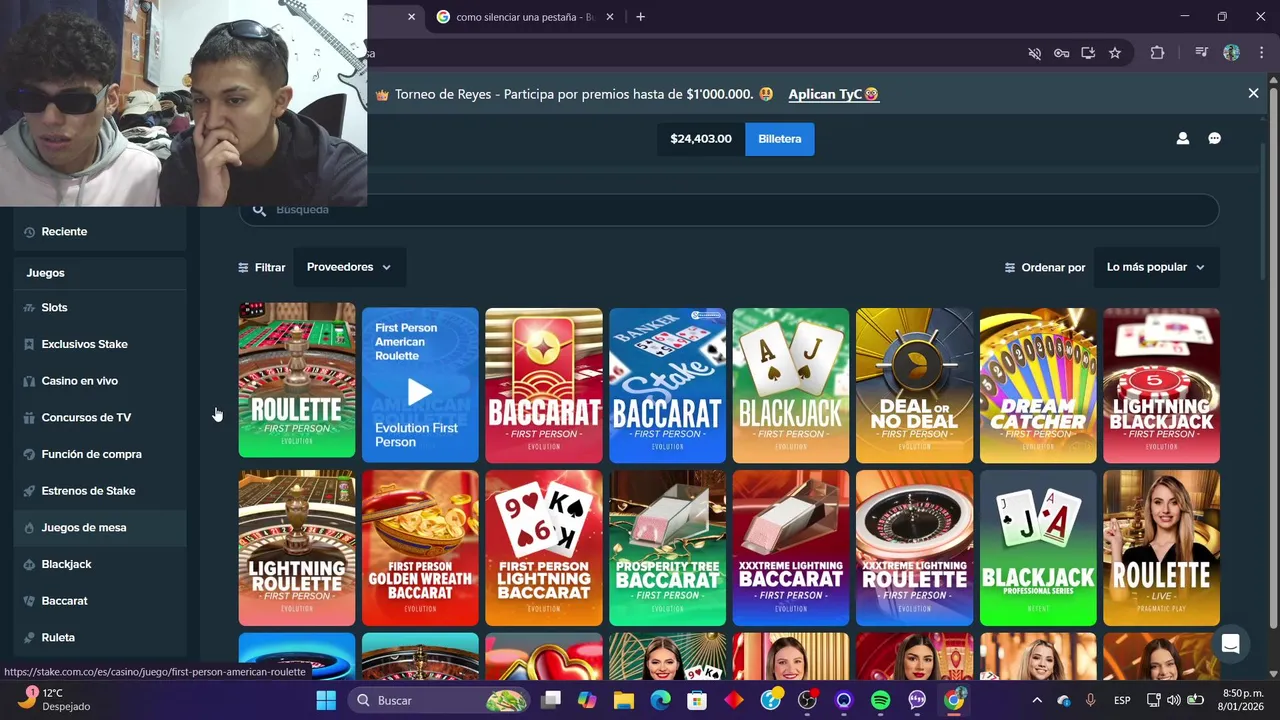Open Chrome extensions puzzle icon
Viewport: 1280px width, 720px height.
[x=1157, y=53]
